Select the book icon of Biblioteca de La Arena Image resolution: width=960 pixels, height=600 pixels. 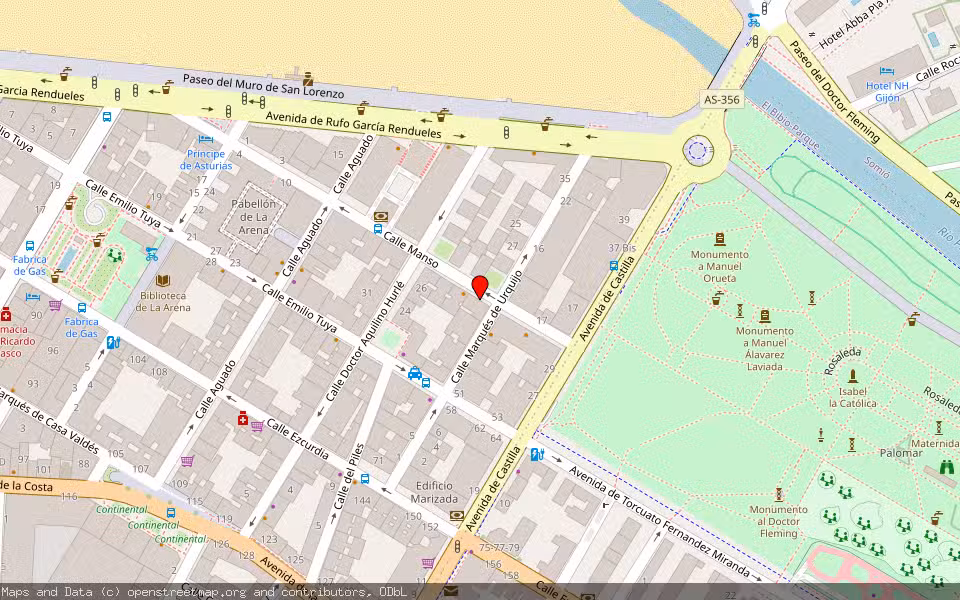click(x=161, y=281)
